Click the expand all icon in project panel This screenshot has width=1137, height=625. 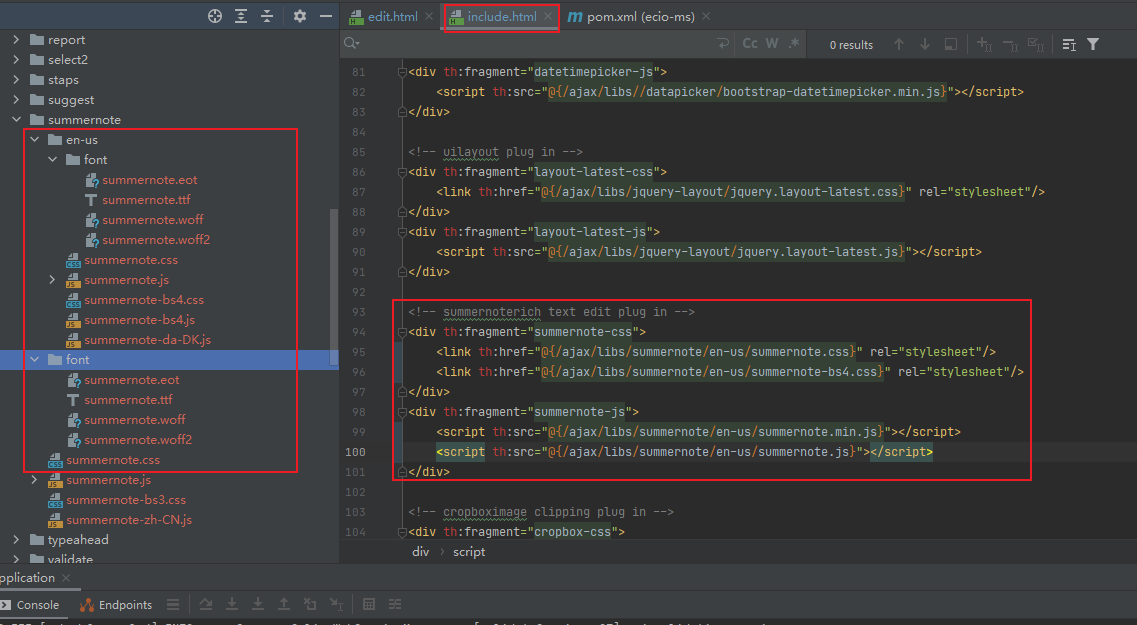(241, 16)
